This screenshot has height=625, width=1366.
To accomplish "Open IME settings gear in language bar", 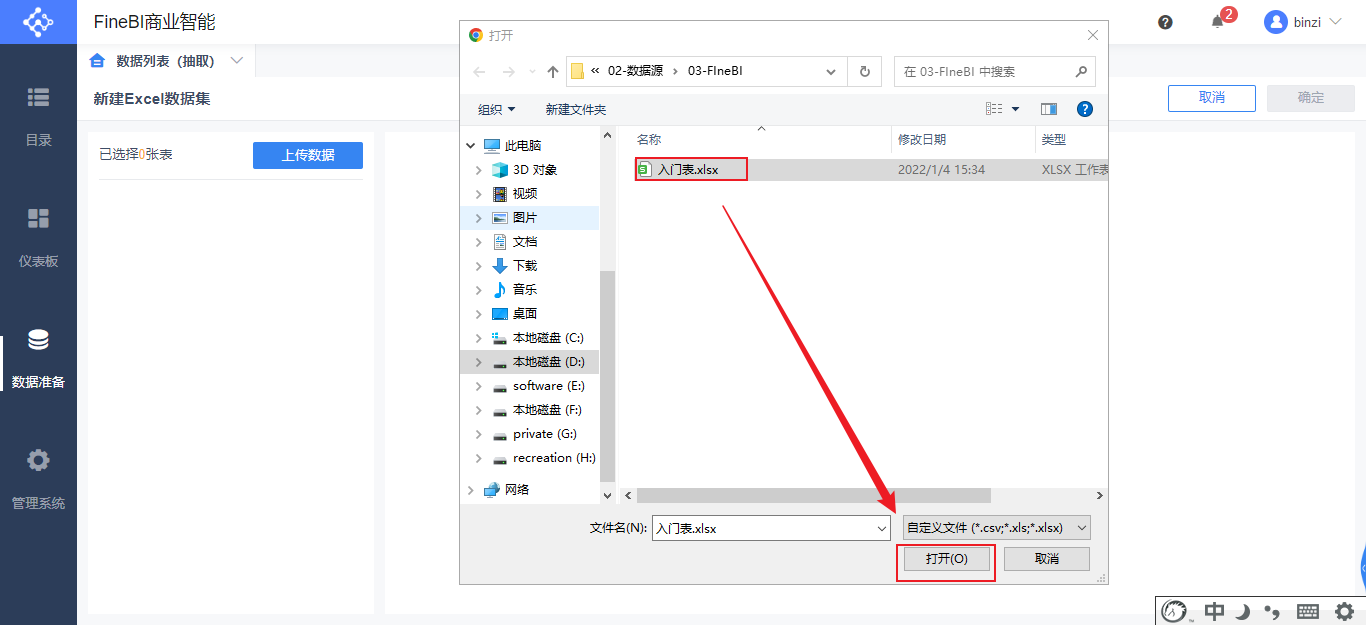I will [x=1344, y=611].
